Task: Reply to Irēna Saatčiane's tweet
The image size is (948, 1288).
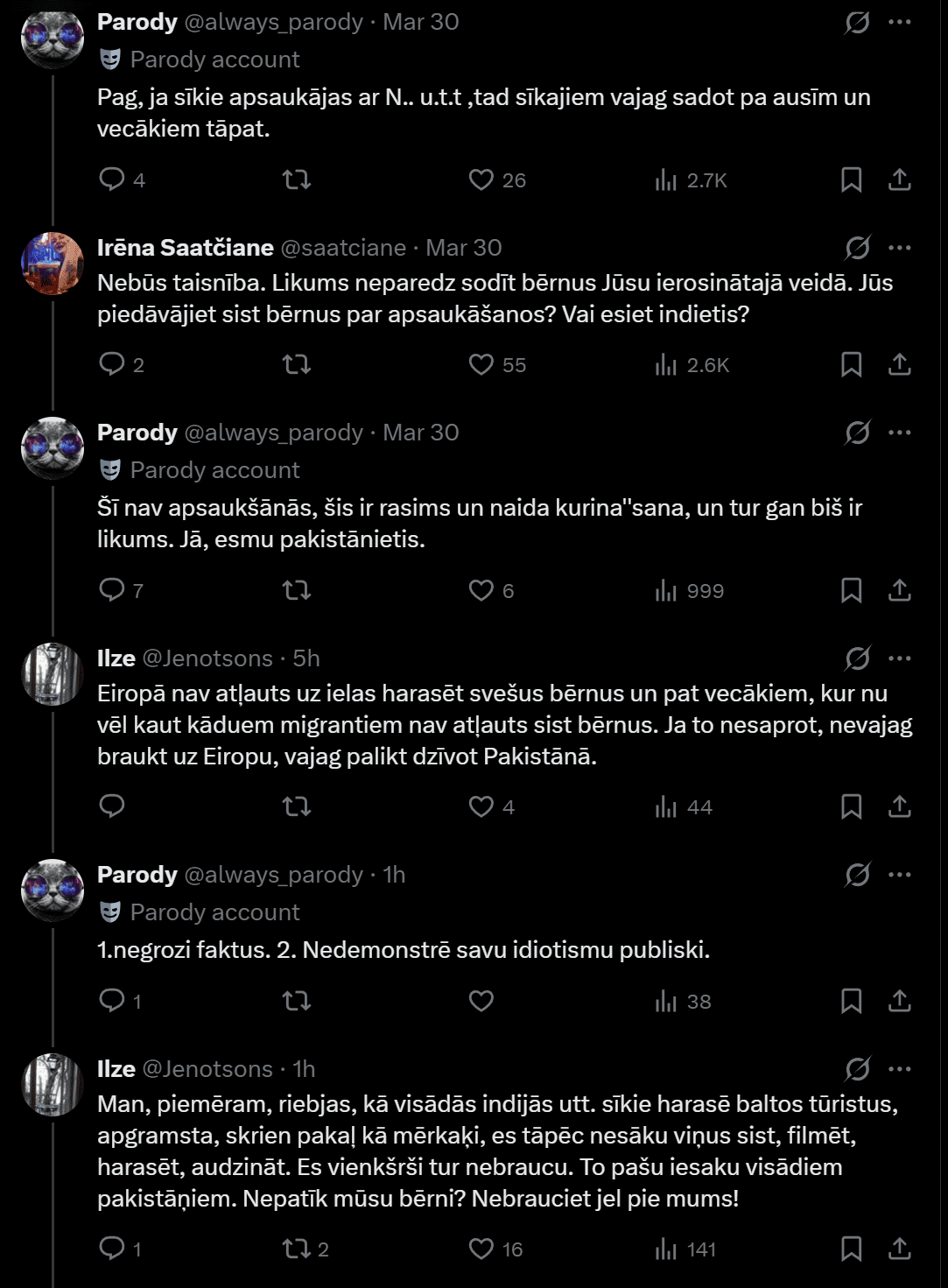Action: (112, 364)
